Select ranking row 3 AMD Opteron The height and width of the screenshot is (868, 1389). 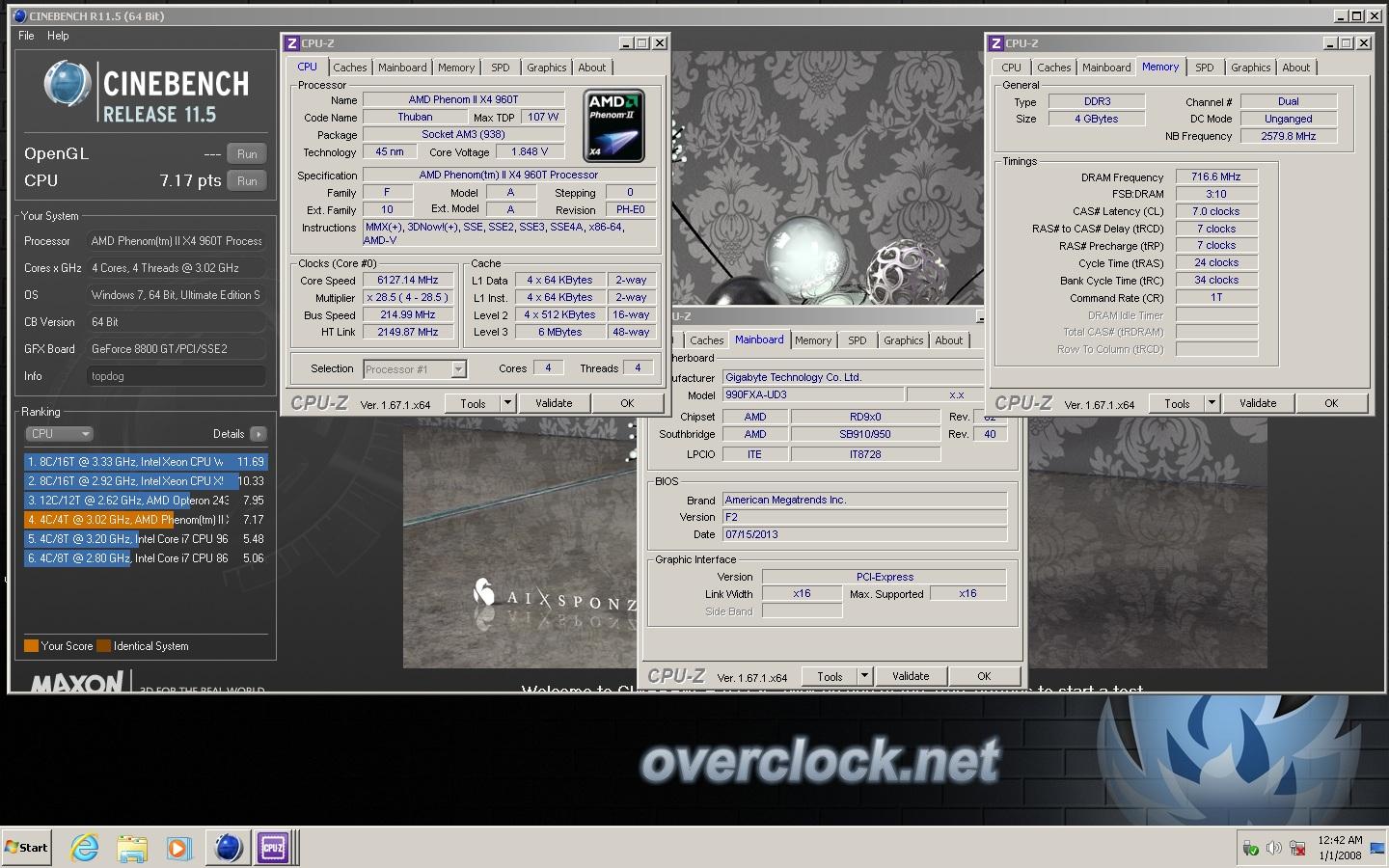145,501
